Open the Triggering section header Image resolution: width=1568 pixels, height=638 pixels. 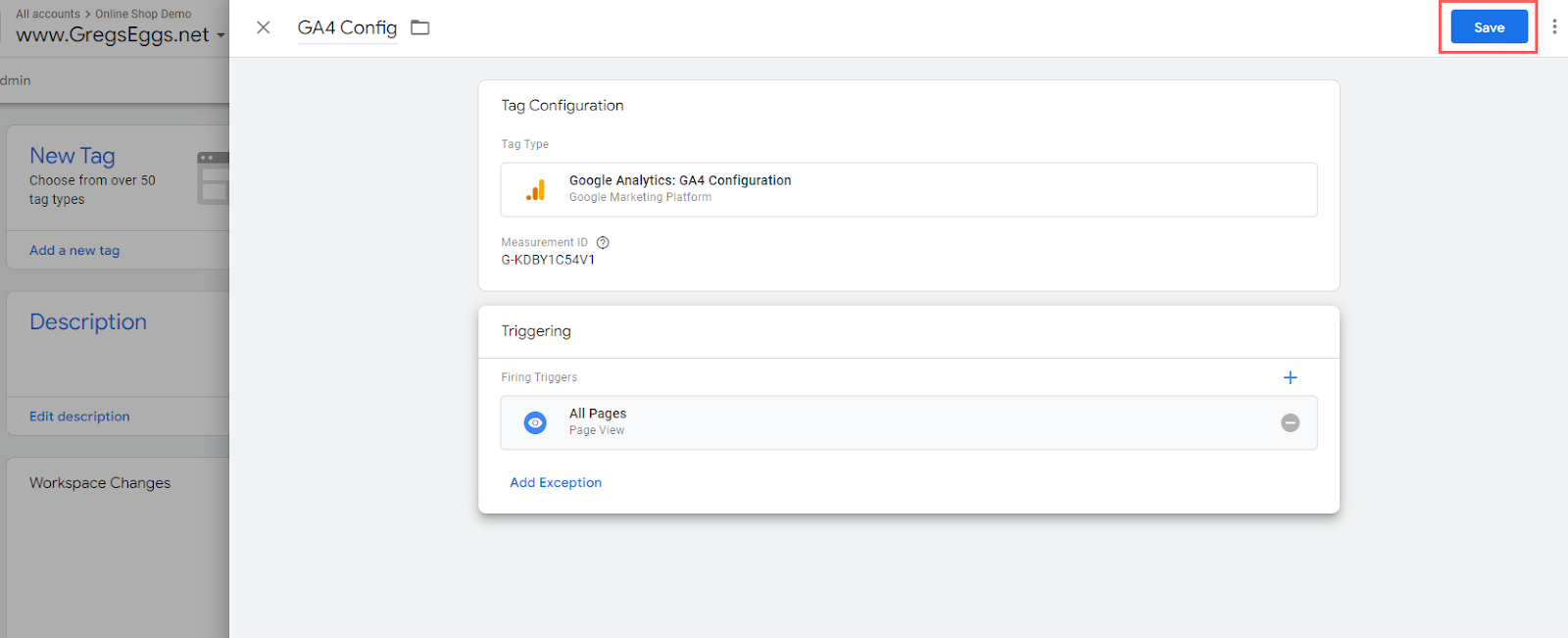(x=536, y=331)
